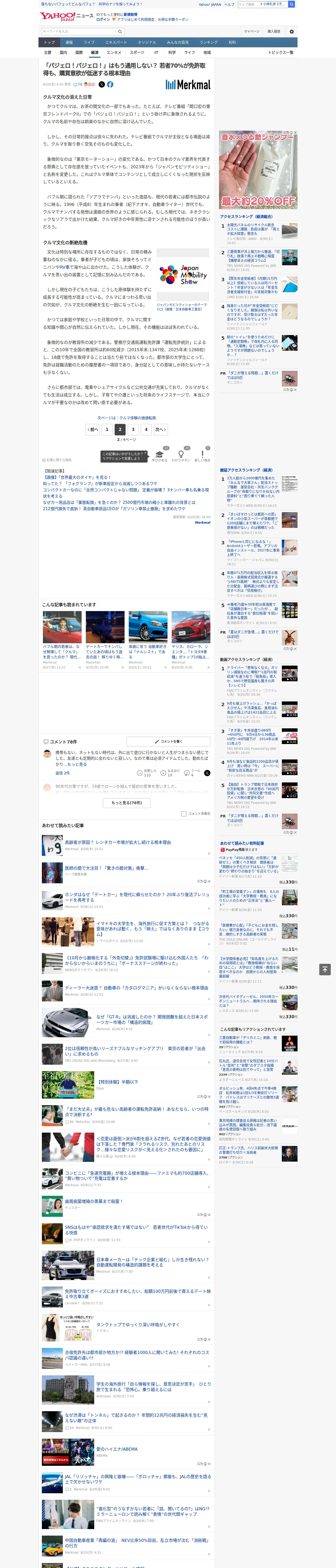
Task: Click コメントを書く button
Action: point(168,741)
